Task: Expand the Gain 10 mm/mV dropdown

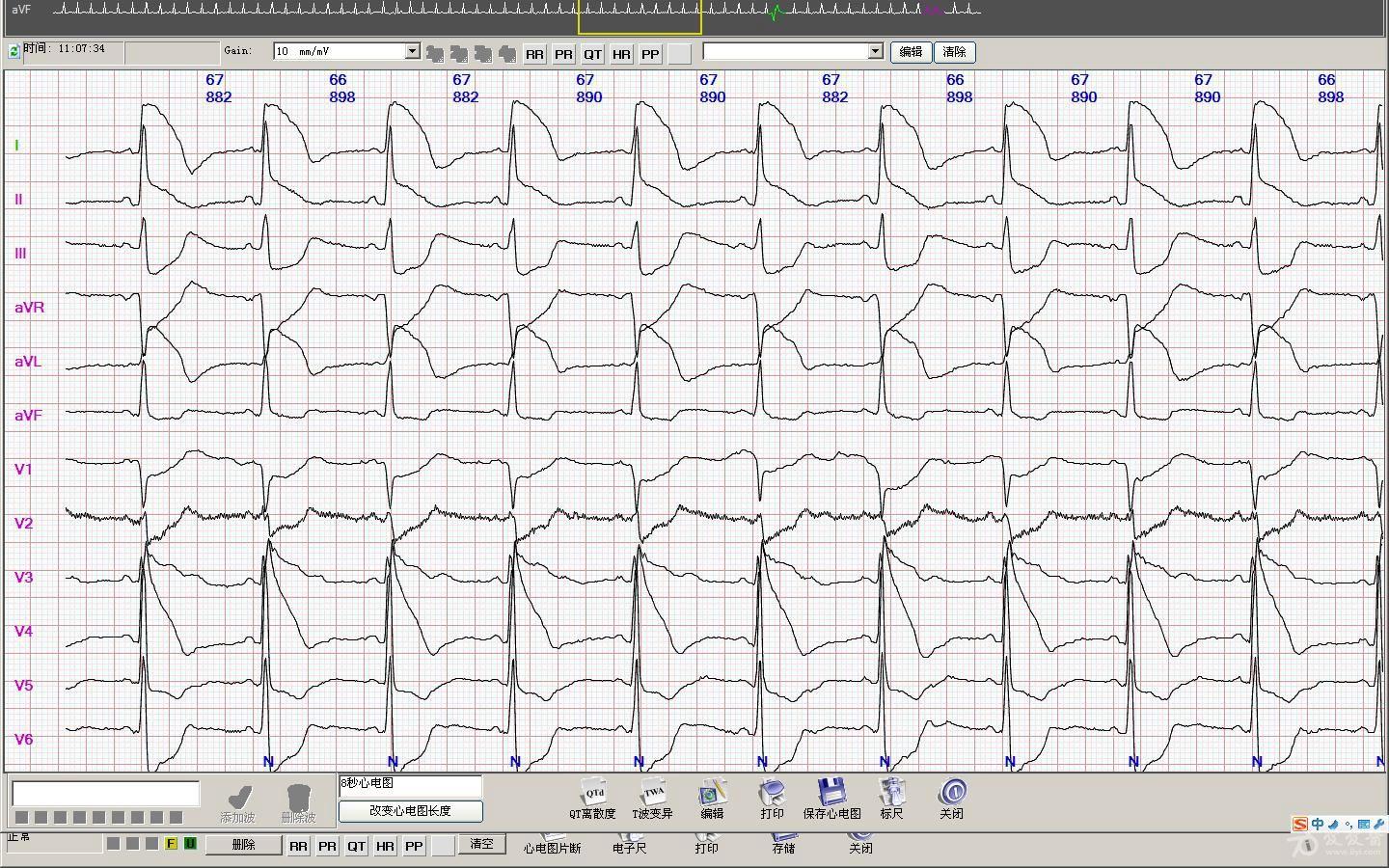Action: [x=412, y=51]
